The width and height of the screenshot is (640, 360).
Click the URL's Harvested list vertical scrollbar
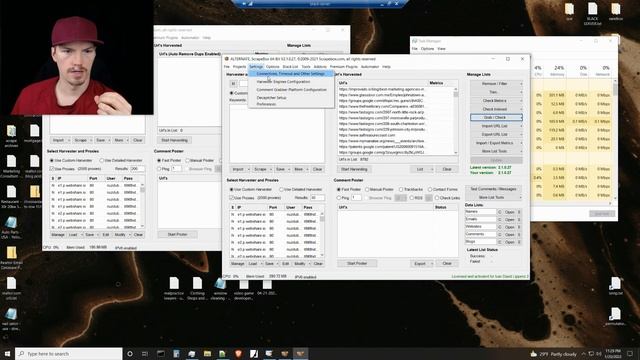tap(456, 120)
